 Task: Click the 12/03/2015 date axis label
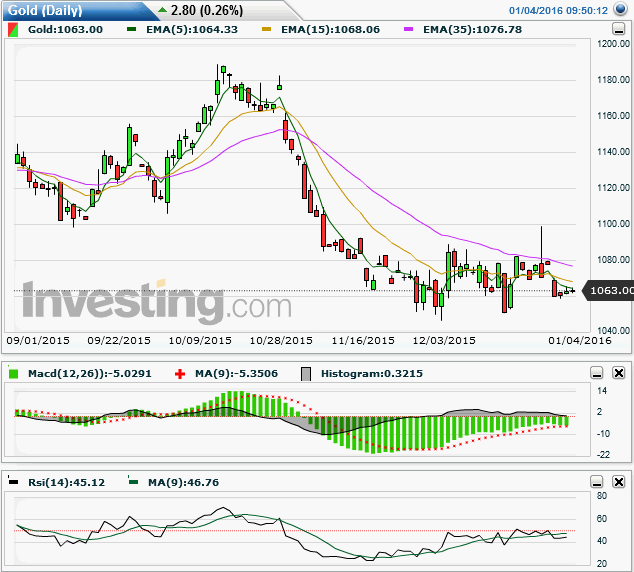pos(444,341)
